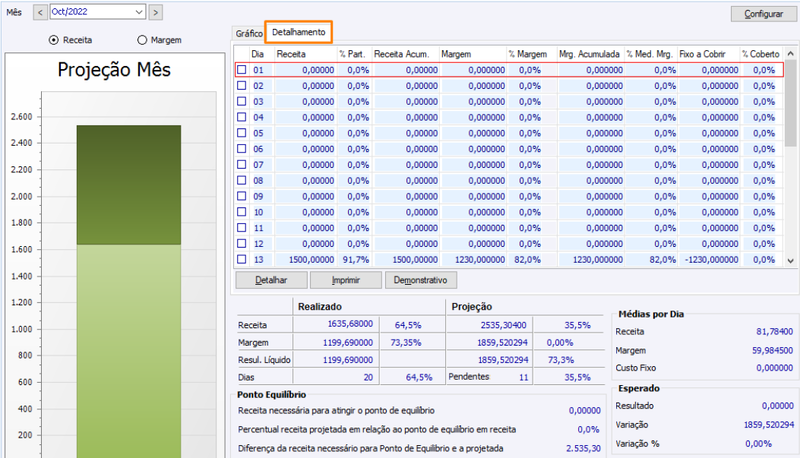Image resolution: width=800 pixels, height=458 pixels.
Task: Open the Demonstrativo report button
Action: point(420,280)
